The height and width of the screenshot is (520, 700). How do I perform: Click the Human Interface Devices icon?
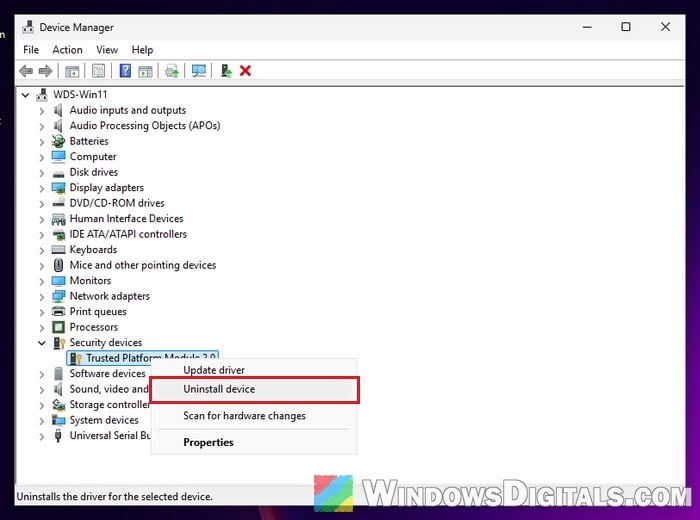pos(58,219)
